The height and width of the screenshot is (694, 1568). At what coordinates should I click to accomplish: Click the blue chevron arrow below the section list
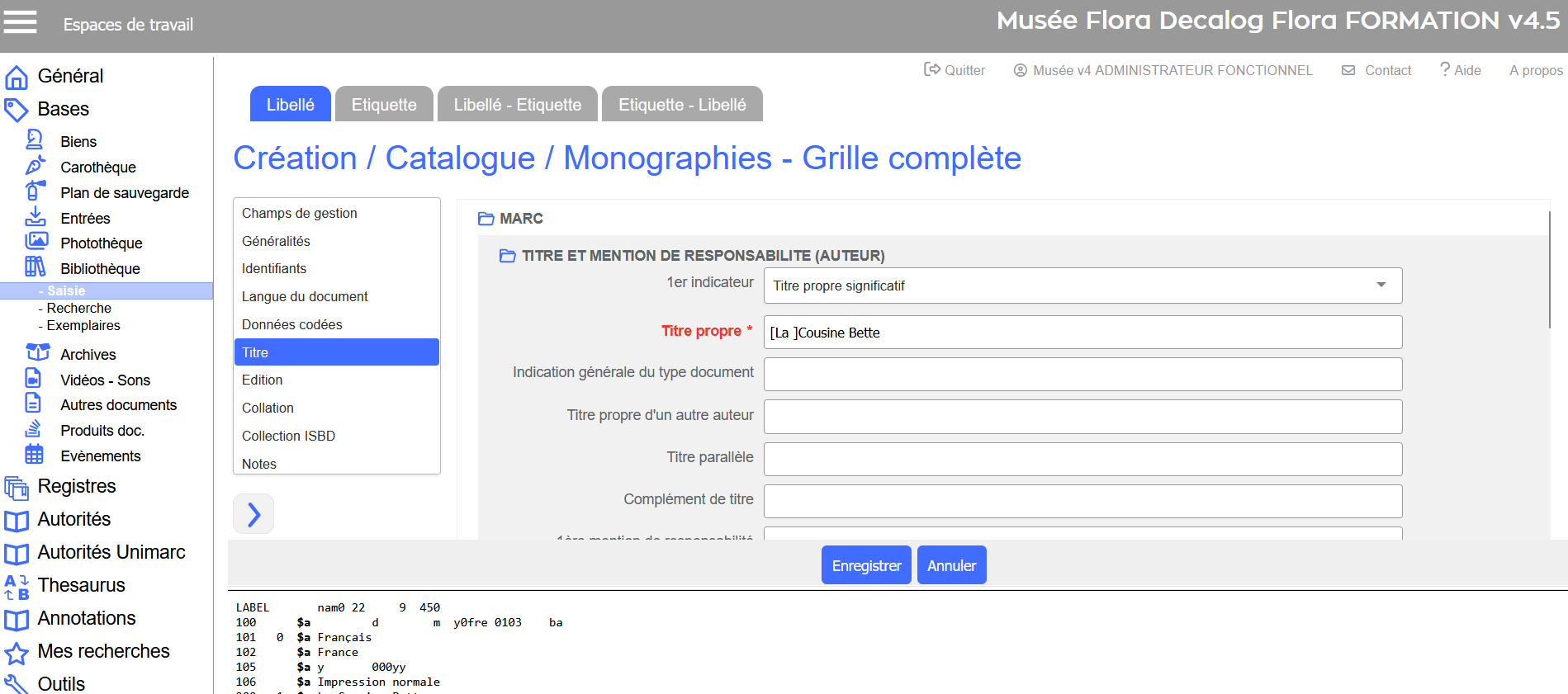point(253,514)
